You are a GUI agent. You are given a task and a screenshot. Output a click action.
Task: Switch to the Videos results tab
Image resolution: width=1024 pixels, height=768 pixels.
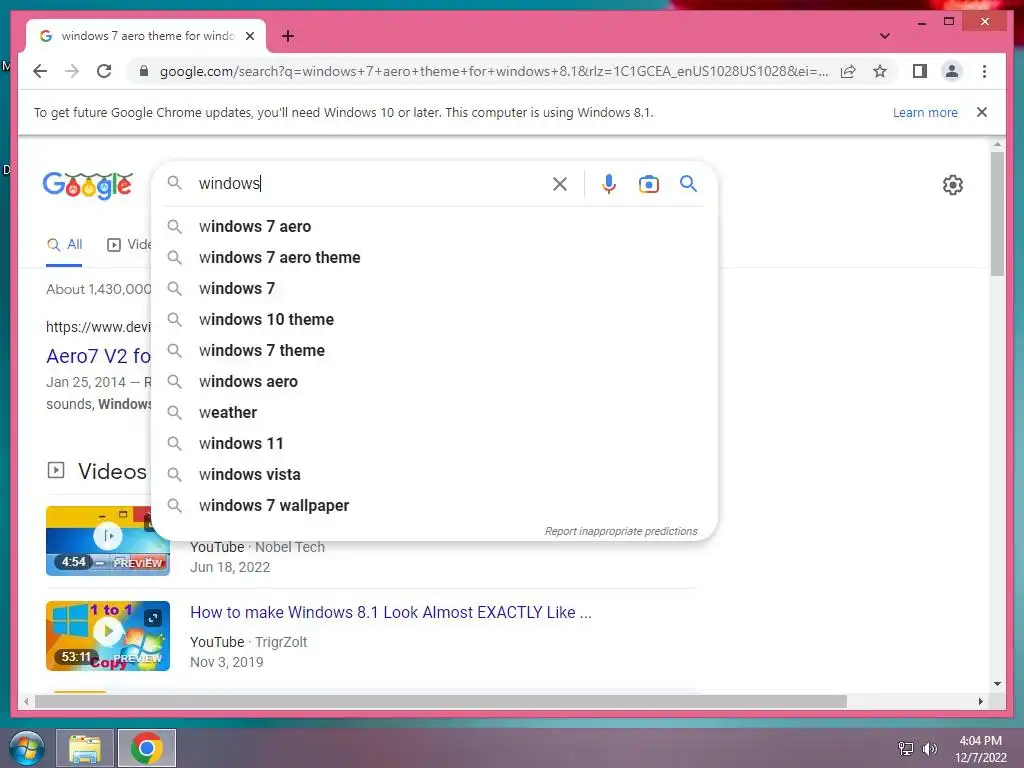tap(129, 245)
